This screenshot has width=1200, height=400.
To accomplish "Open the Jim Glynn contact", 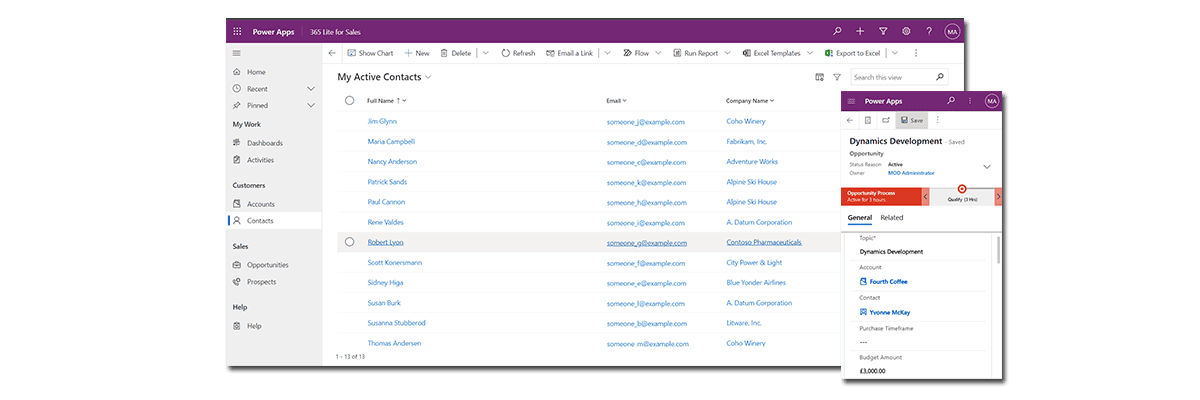I will (382, 121).
